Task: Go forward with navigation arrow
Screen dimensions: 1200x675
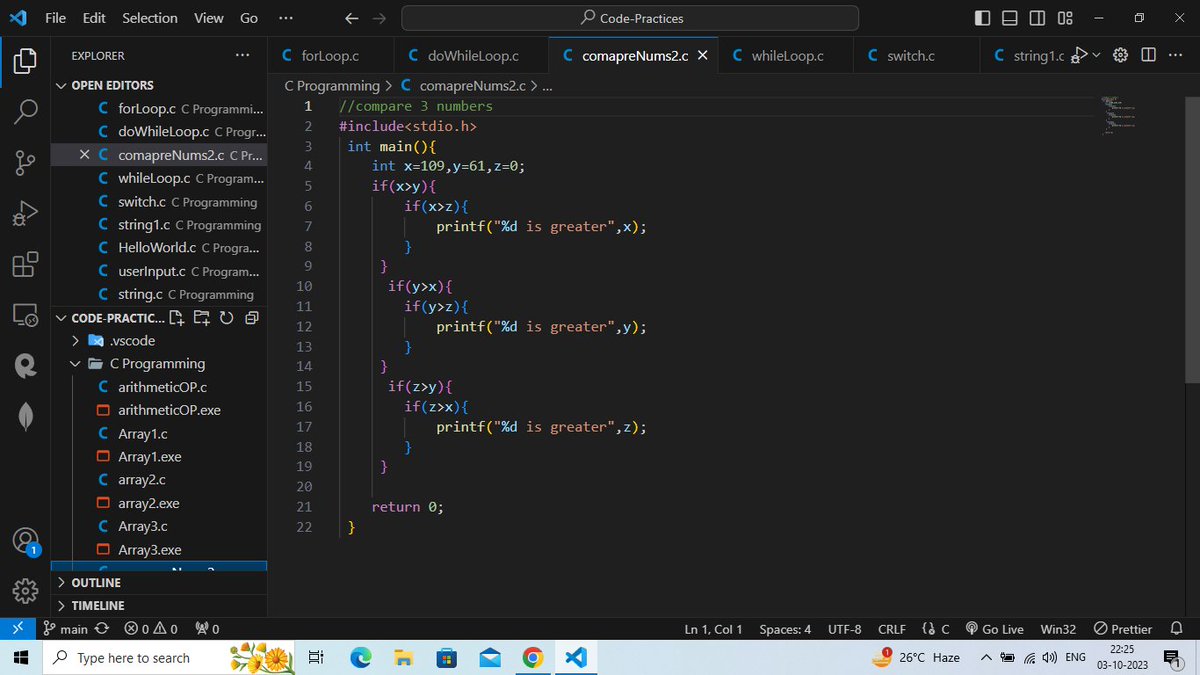Action: [x=378, y=18]
